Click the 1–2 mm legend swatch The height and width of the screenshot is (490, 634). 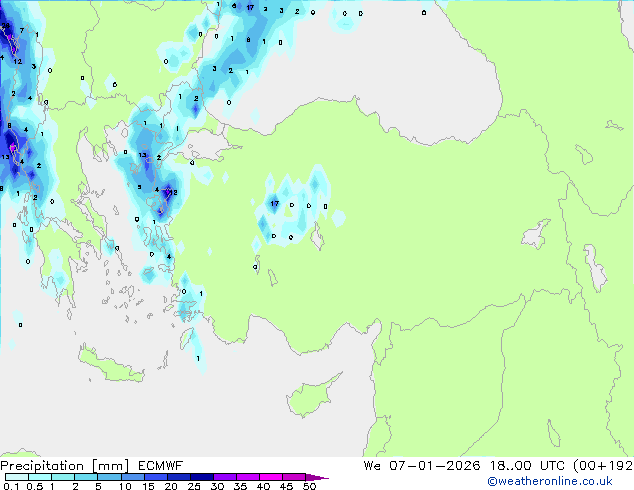[63, 477]
